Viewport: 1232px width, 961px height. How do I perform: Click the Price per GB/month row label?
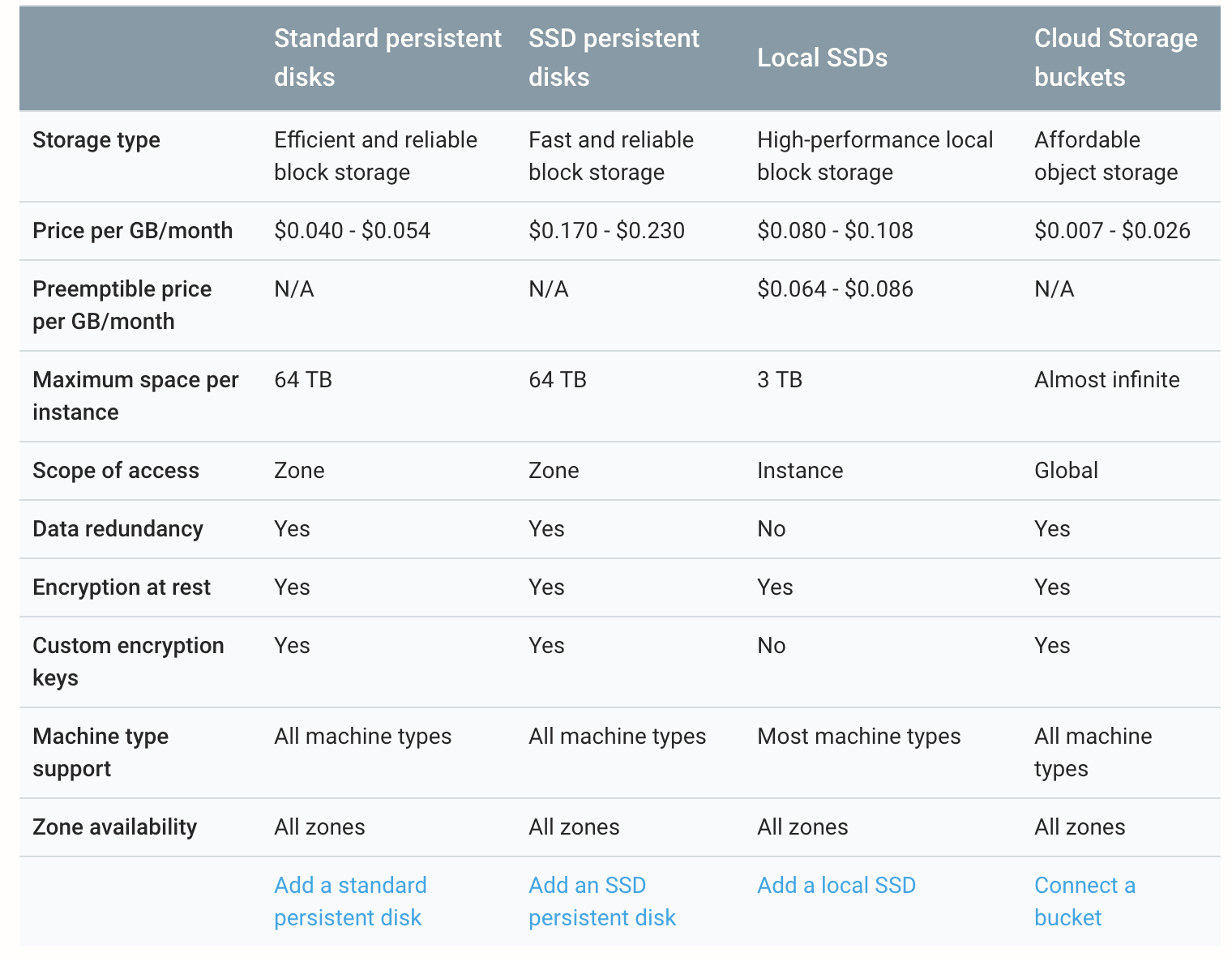(133, 231)
